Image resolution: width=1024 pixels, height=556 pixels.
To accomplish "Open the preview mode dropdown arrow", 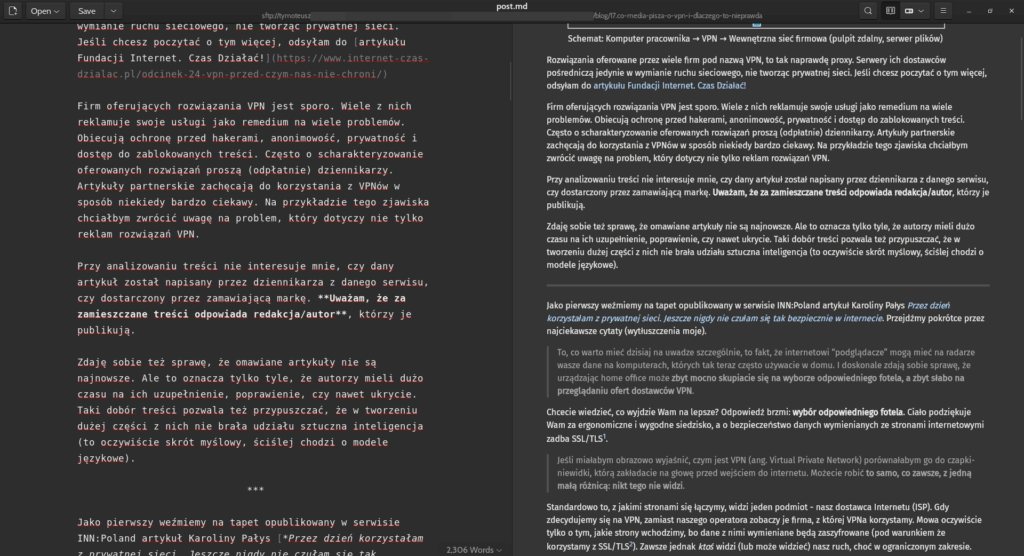I will (921, 10).
